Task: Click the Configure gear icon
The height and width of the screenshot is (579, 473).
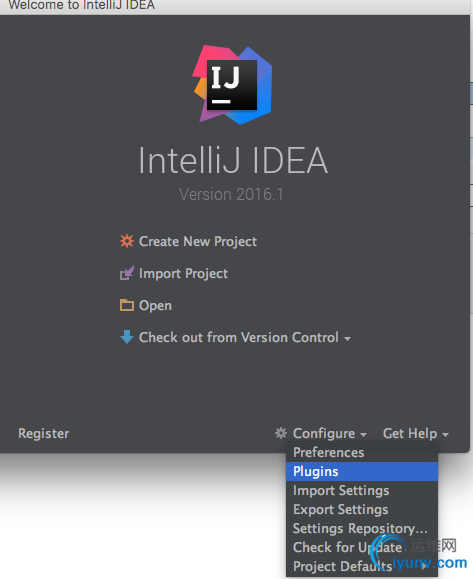Action: (281, 433)
